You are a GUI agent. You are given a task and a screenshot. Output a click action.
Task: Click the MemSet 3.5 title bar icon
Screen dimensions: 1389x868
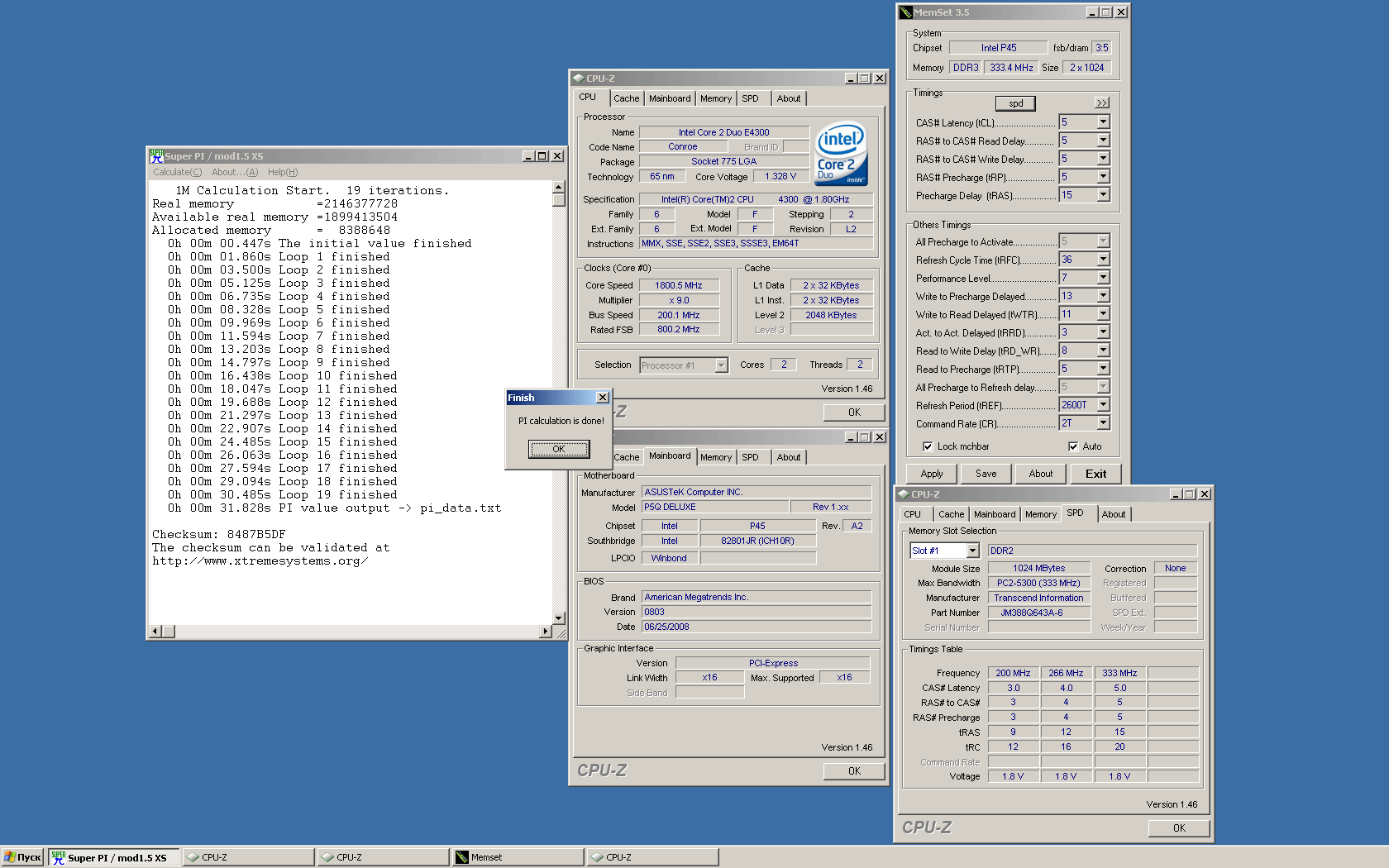[x=906, y=12]
